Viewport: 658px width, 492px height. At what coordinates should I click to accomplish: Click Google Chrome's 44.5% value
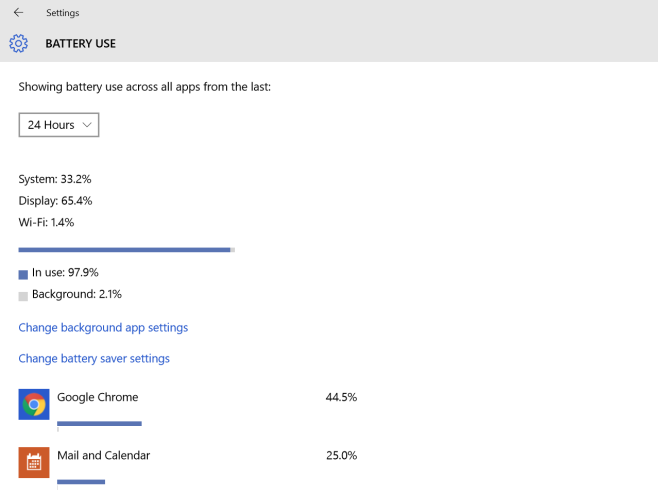pos(341,397)
